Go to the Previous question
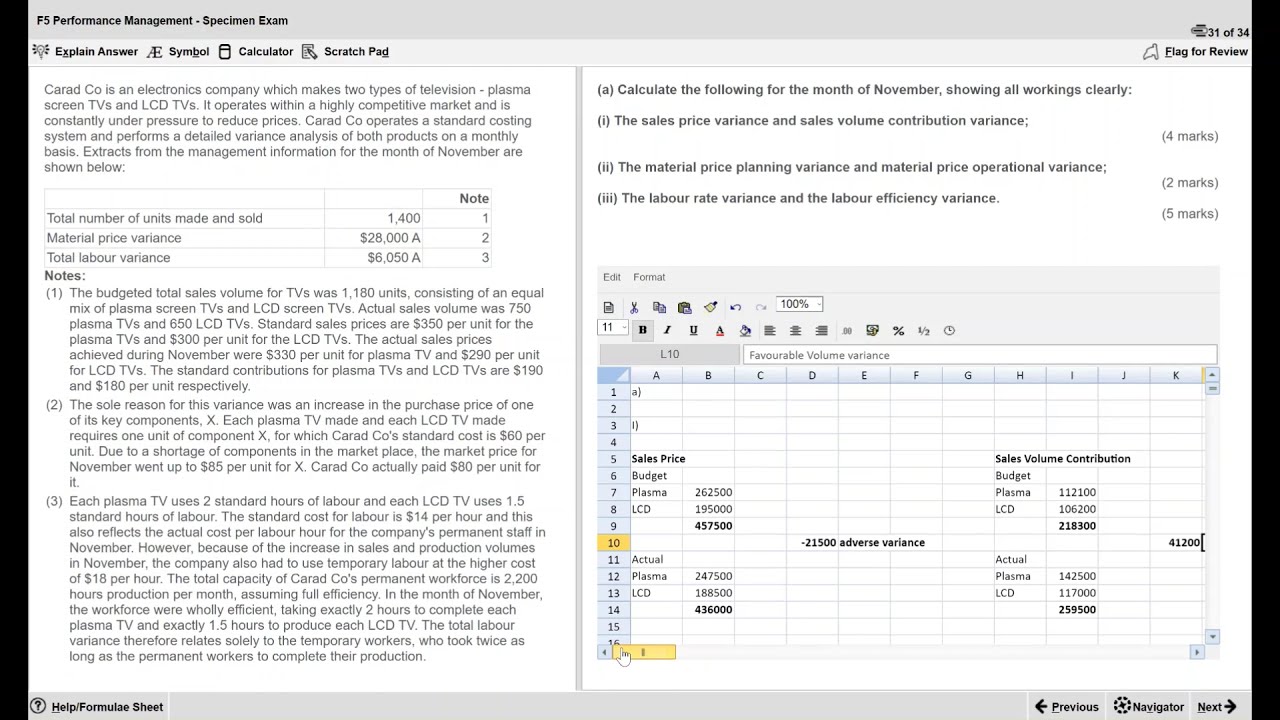 click(x=1066, y=707)
